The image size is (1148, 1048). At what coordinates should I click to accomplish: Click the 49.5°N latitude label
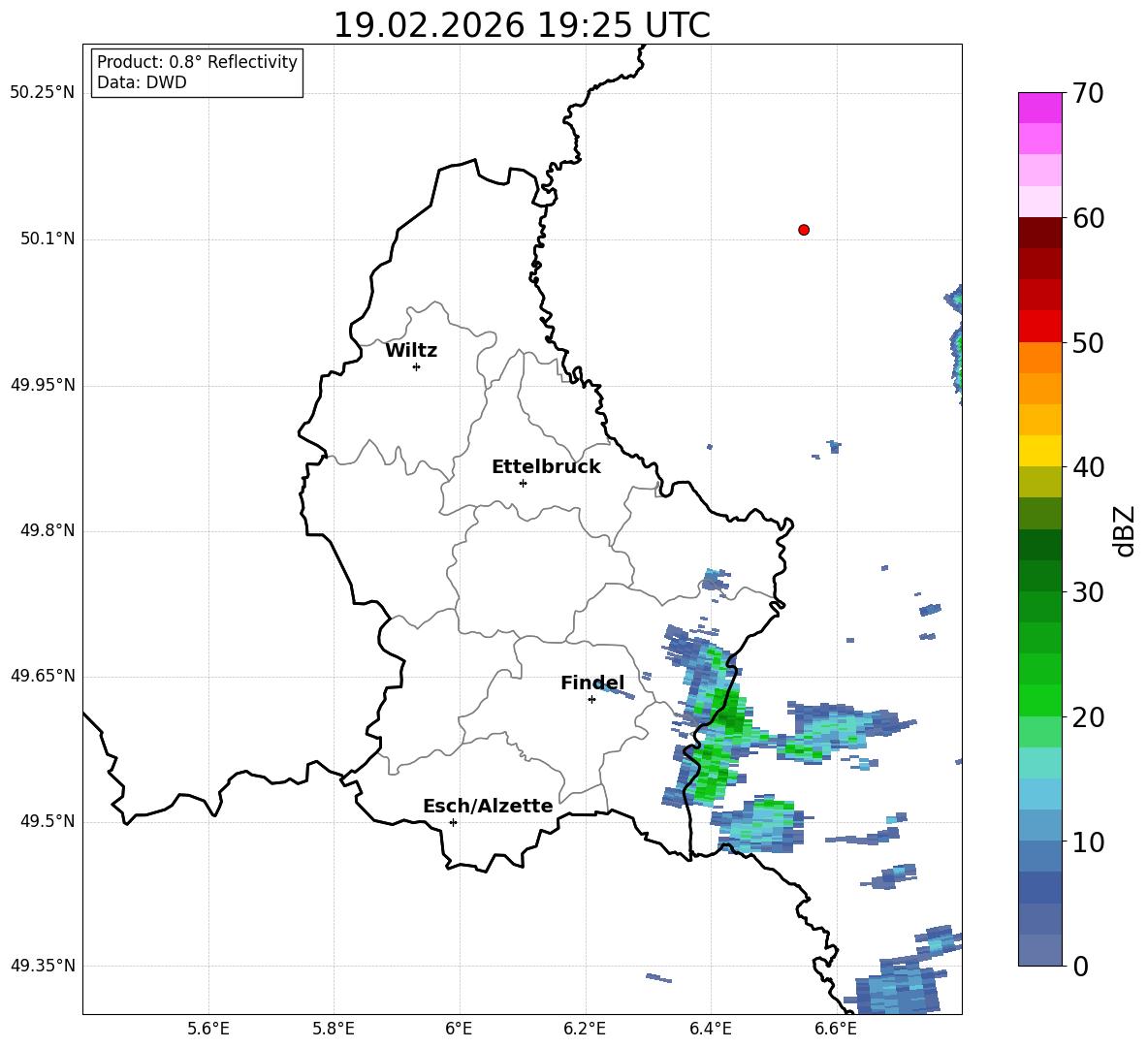pos(48,821)
